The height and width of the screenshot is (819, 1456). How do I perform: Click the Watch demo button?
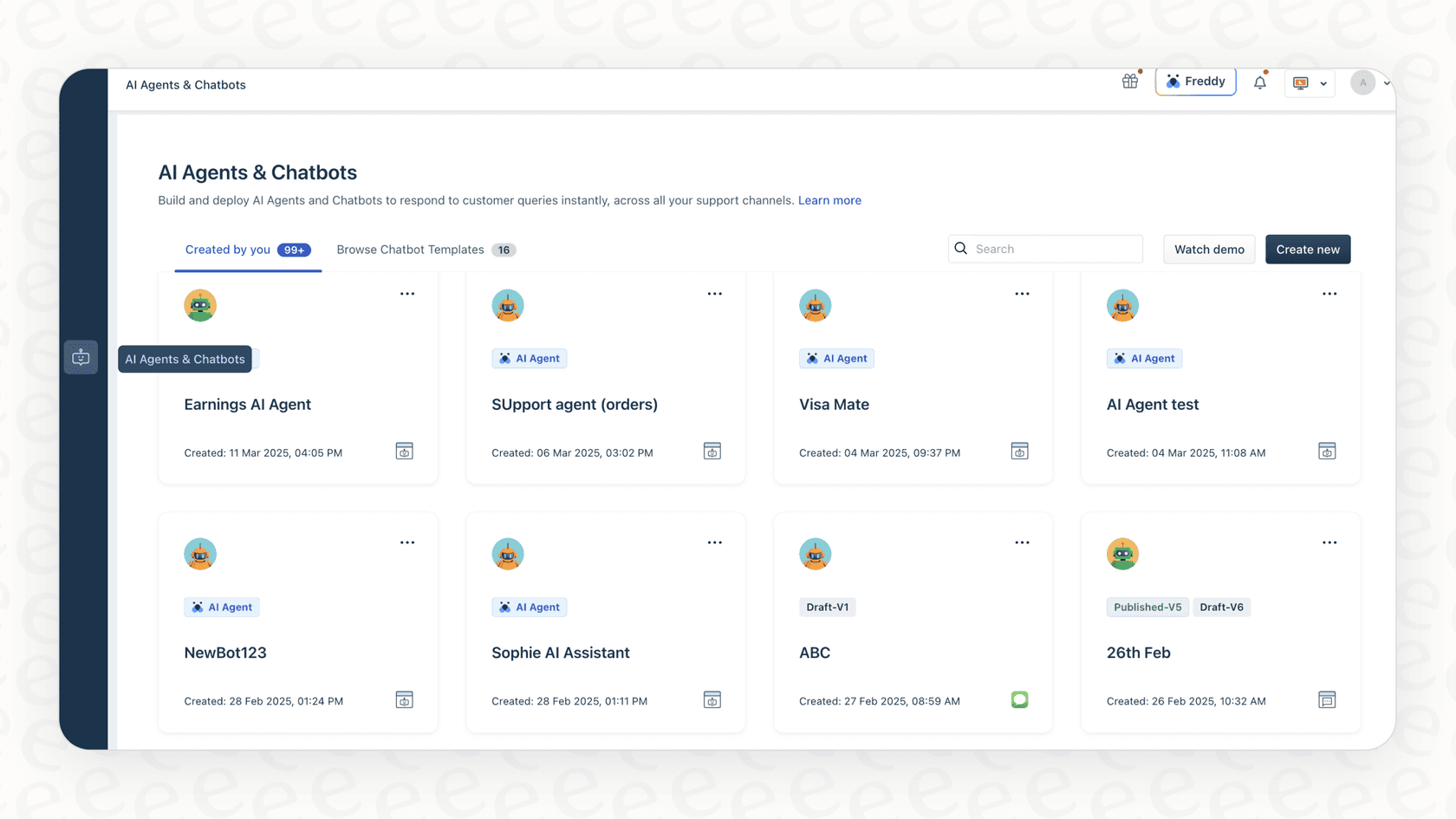1208,249
